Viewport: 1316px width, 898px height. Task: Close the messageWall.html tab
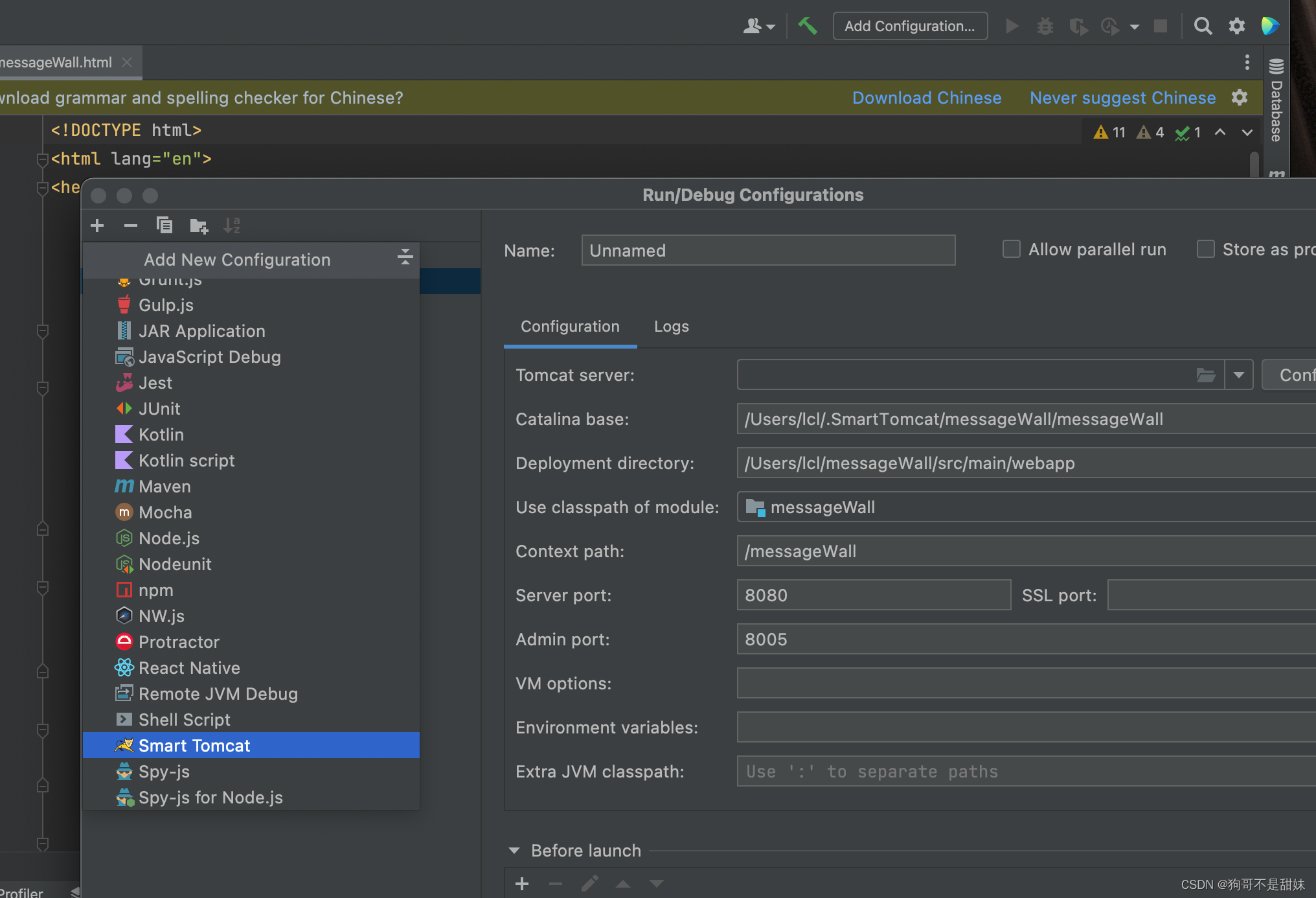[127, 62]
